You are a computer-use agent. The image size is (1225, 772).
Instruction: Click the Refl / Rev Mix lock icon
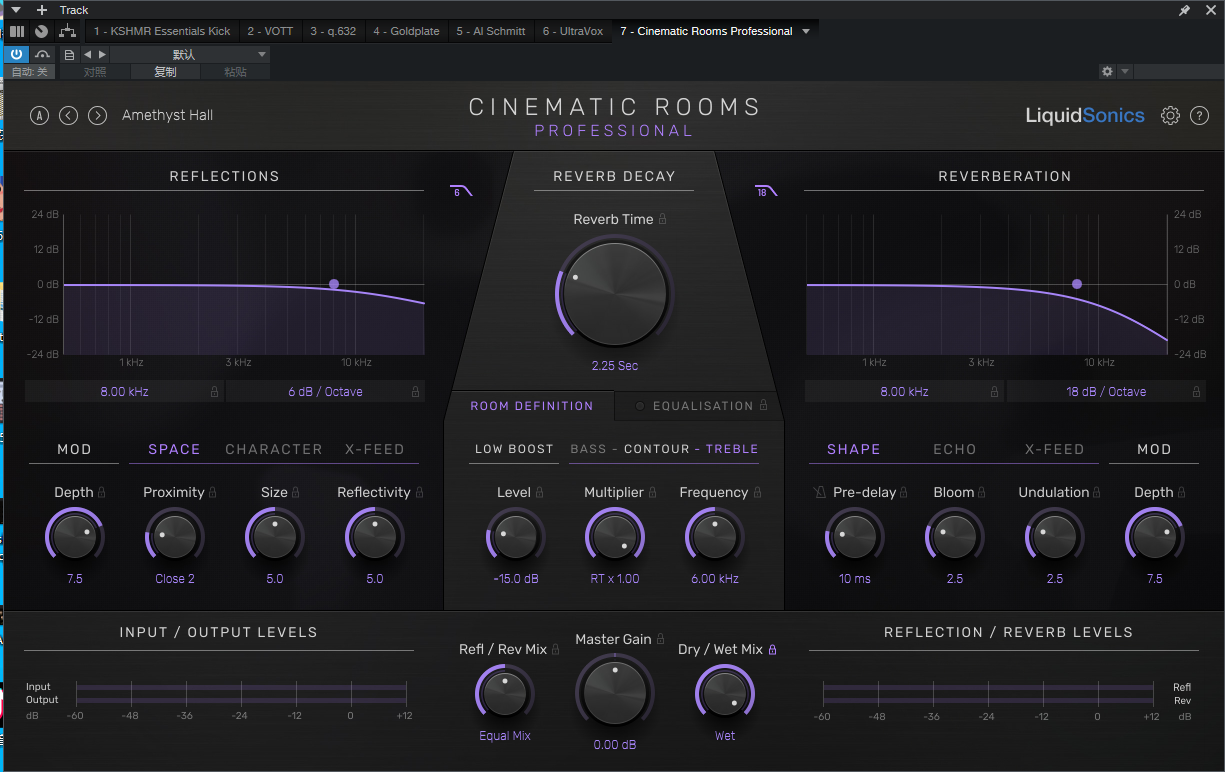click(556, 649)
